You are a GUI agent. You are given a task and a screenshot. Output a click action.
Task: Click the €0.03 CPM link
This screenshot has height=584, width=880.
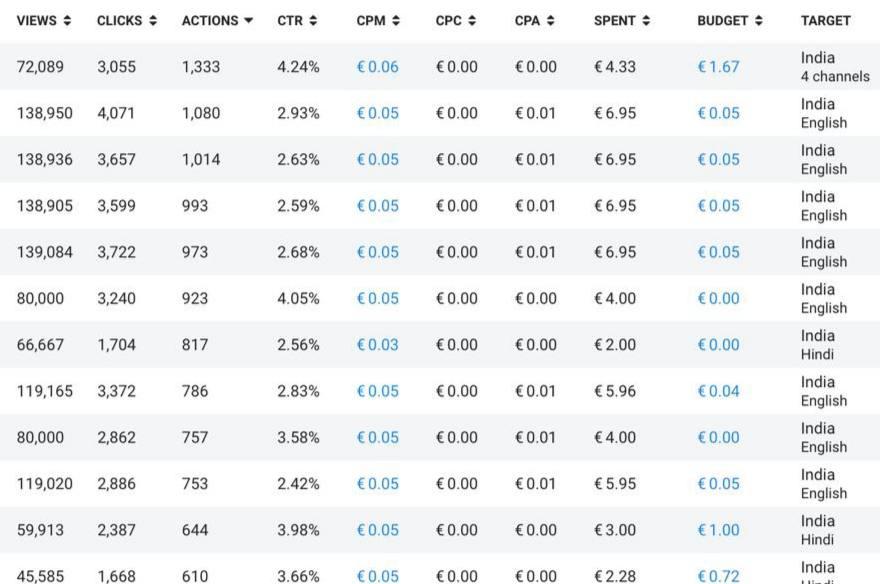point(377,345)
